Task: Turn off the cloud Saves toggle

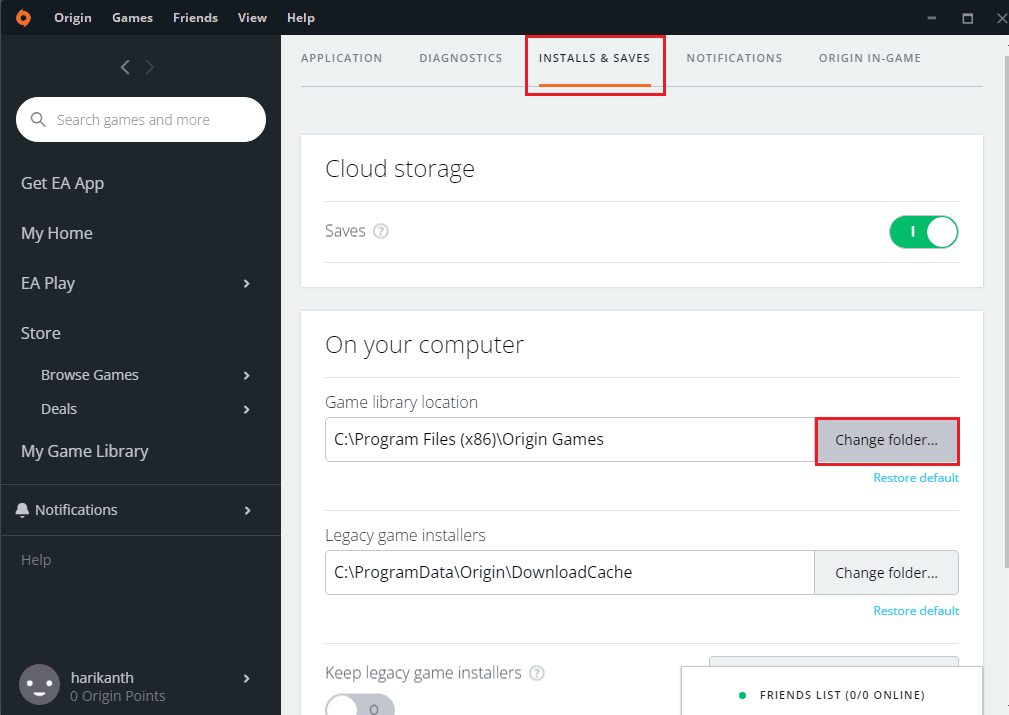Action: click(923, 232)
